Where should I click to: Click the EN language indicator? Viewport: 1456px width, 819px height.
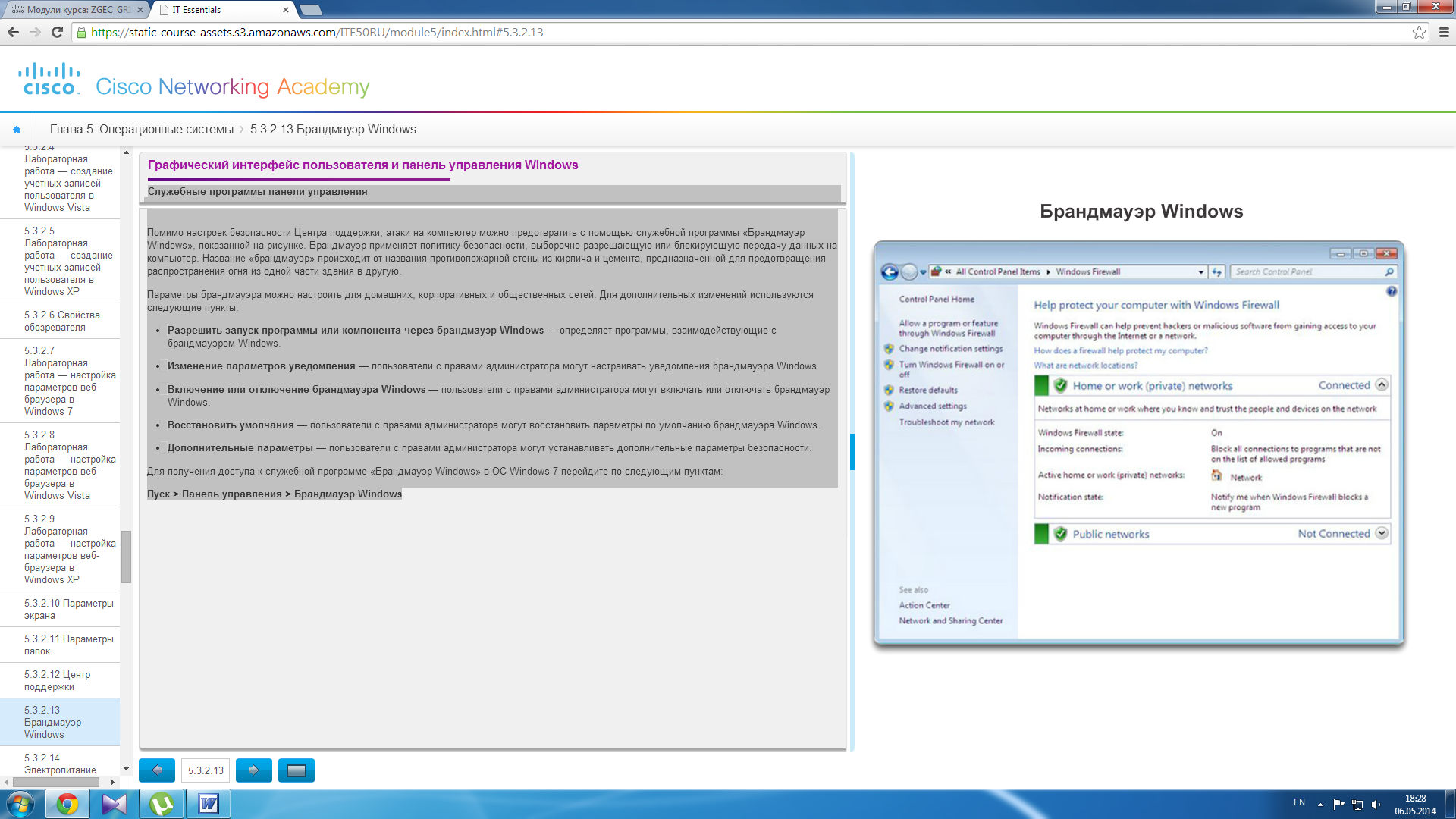[x=1299, y=802]
